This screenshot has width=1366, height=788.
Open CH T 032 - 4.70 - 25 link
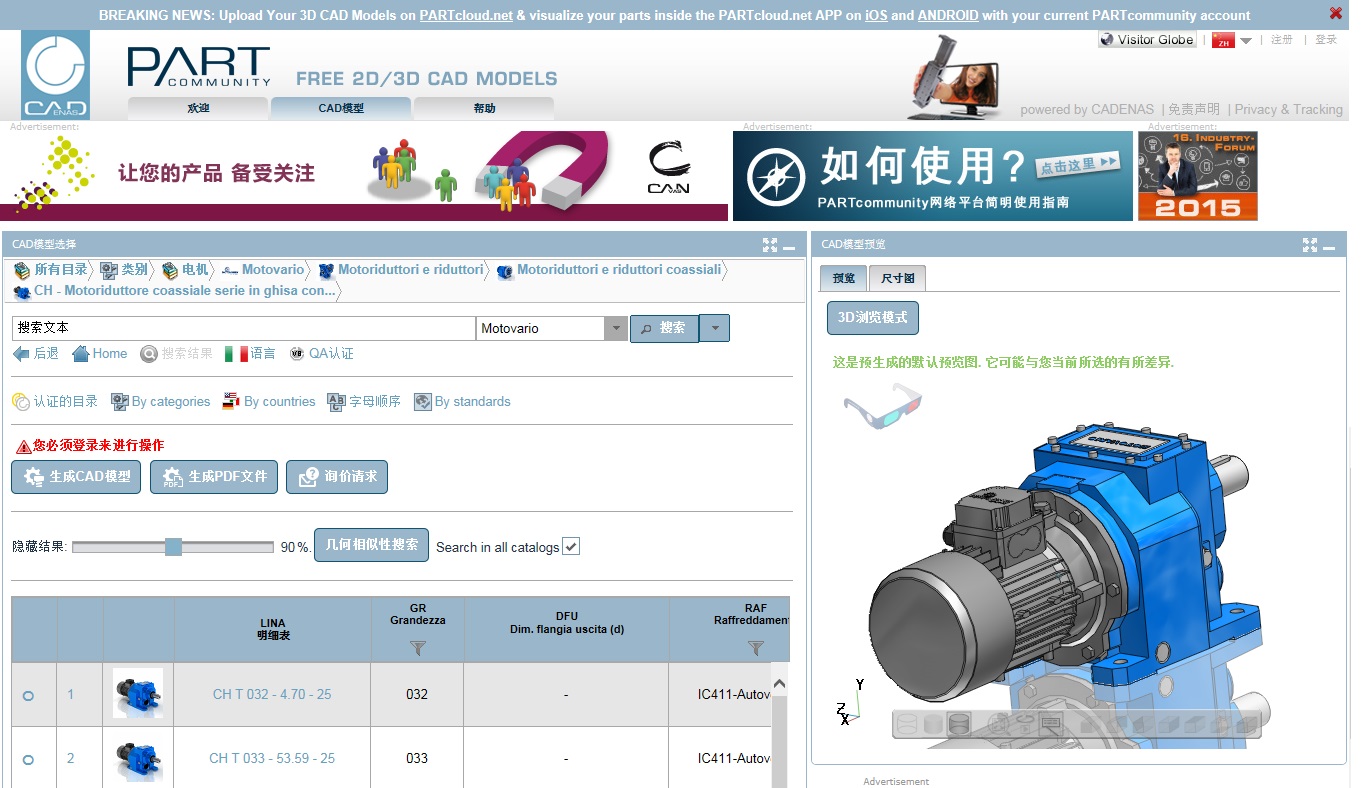[272, 694]
